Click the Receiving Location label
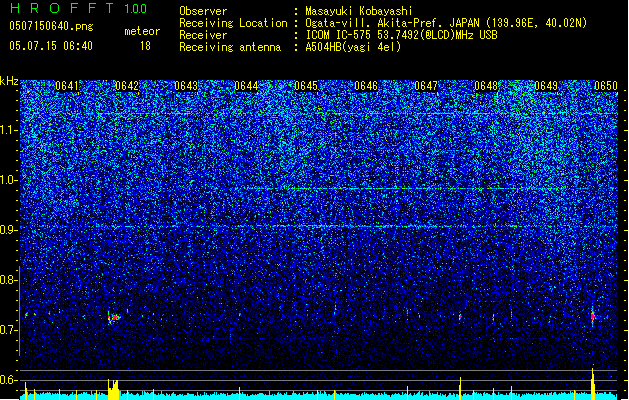Viewport: 629px width, 400px height. [233, 23]
